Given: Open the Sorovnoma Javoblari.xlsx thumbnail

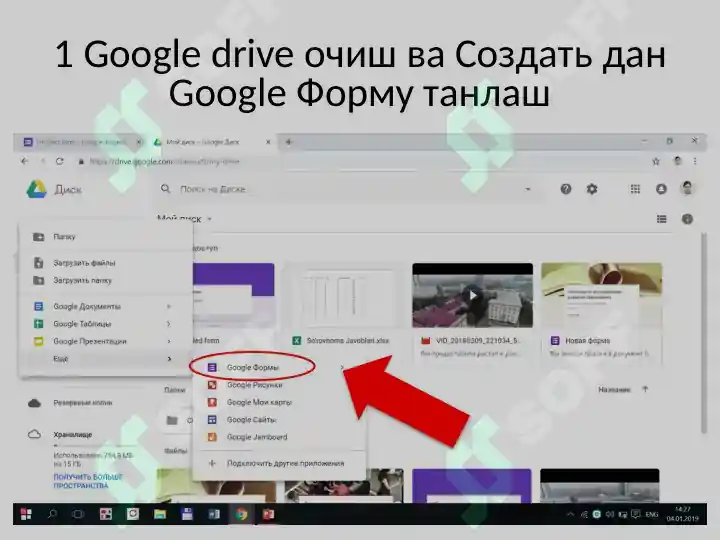Looking at the screenshot, I should 344,295.
